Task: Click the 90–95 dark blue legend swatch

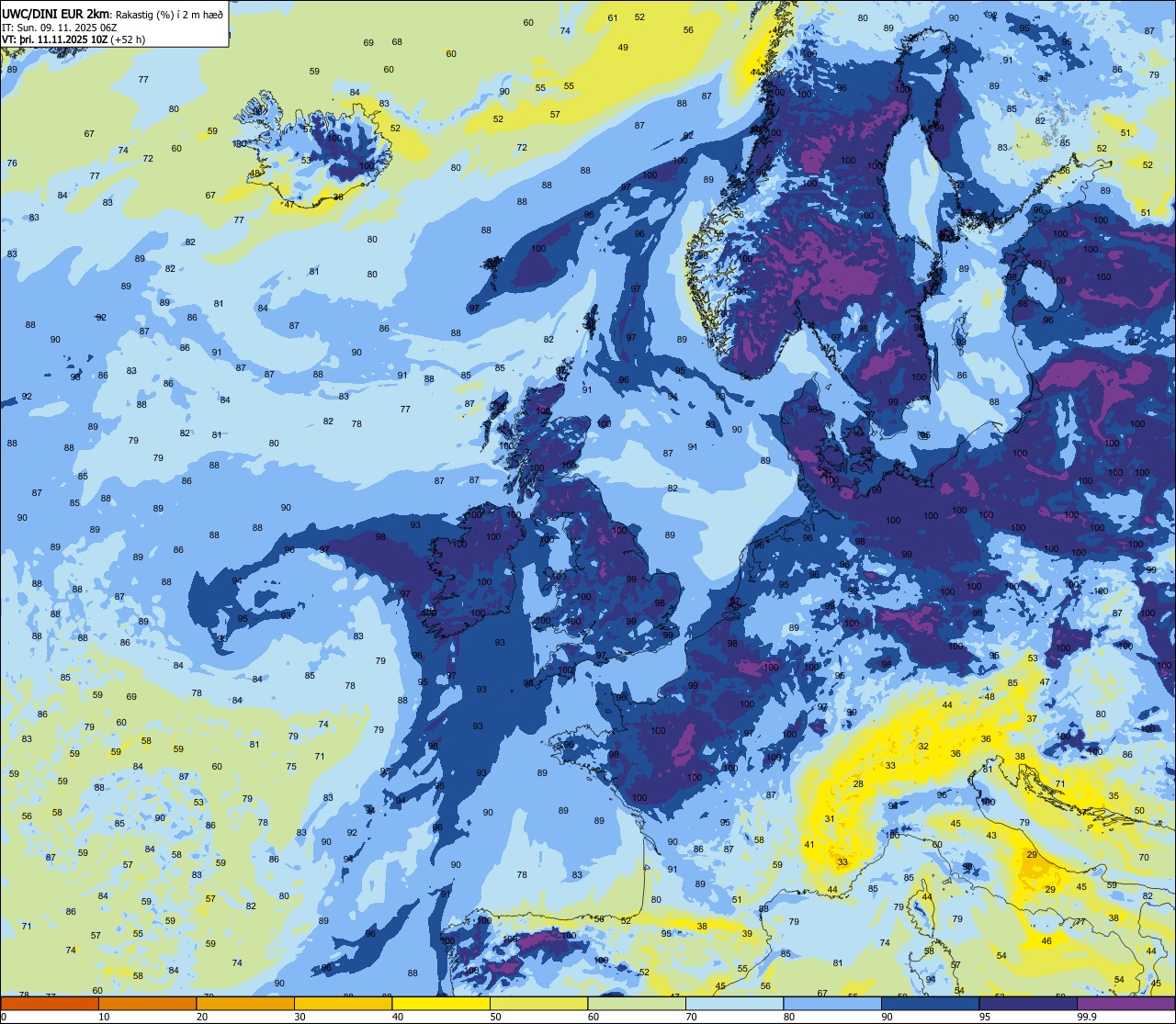Action: click(930, 1004)
